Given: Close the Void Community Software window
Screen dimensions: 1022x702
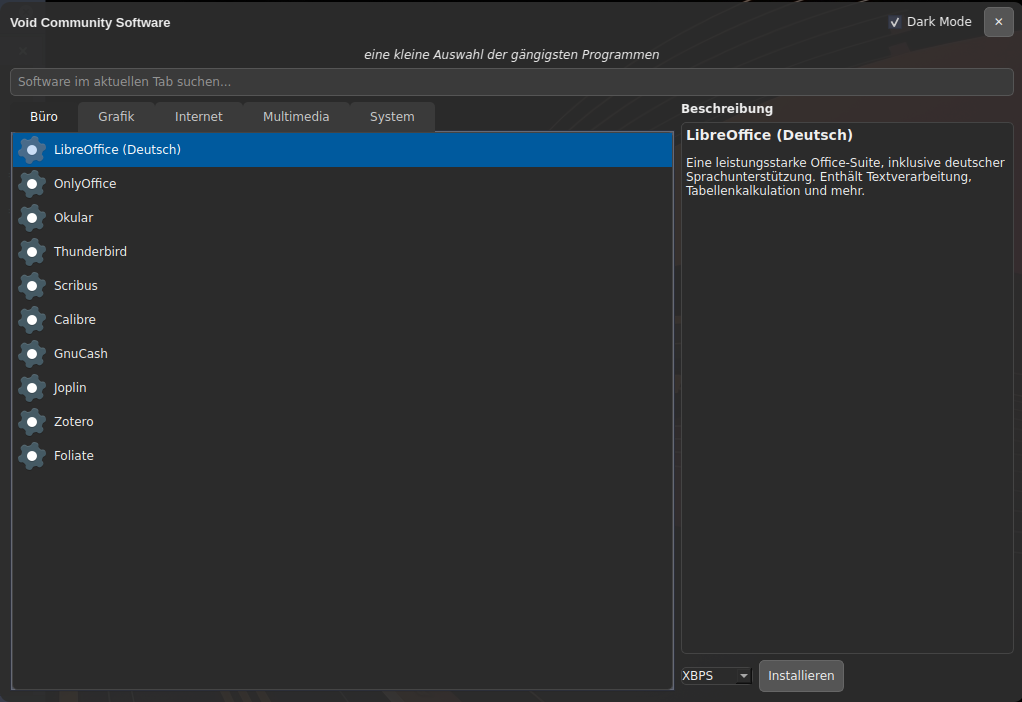Looking at the screenshot, I should tap(998, 22).
